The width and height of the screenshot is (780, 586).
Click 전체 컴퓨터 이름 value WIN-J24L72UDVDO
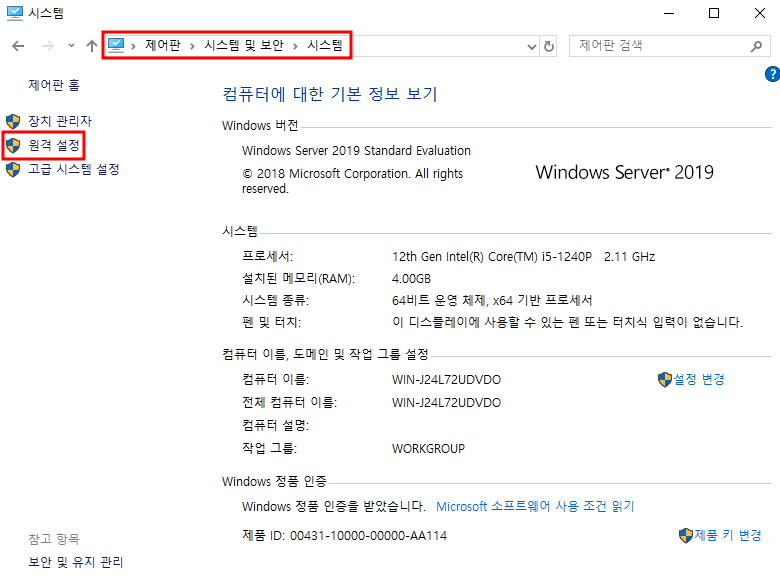coord(446,402)
